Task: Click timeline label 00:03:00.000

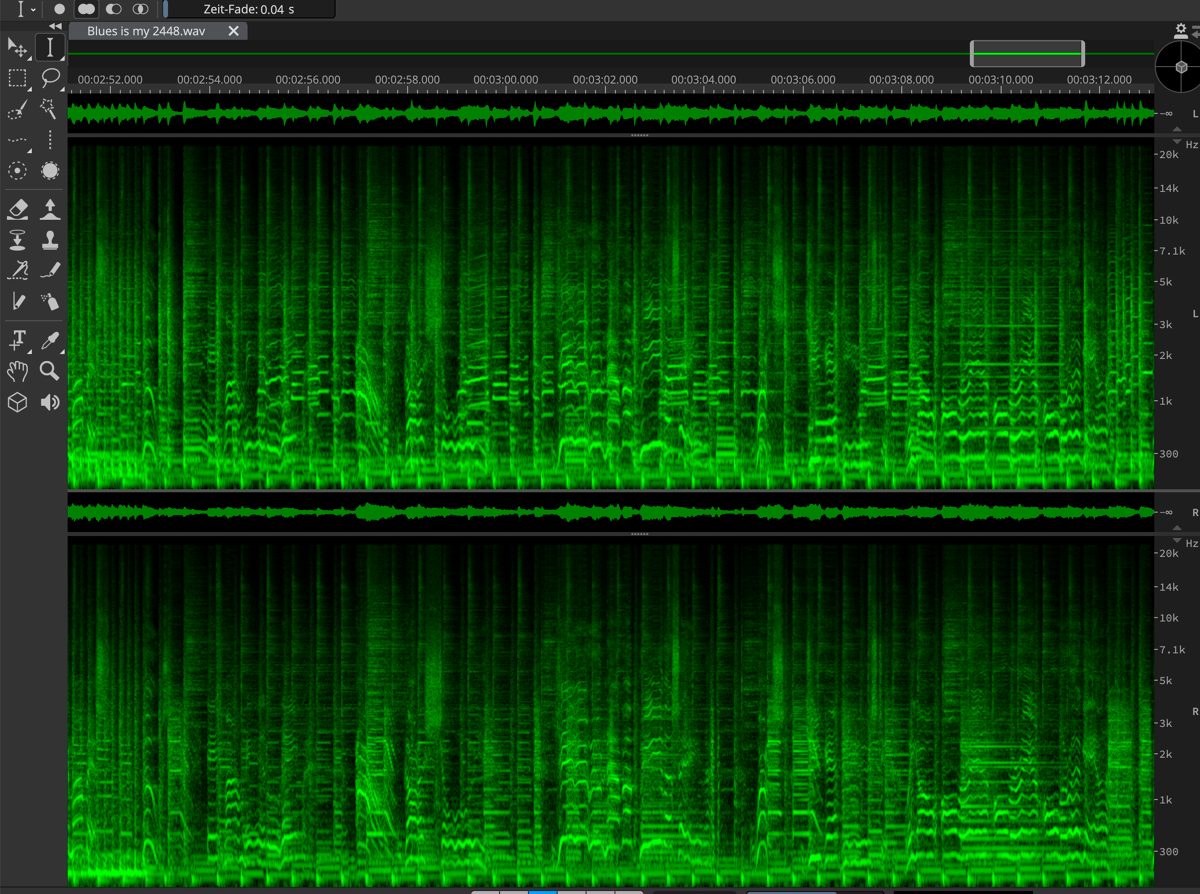Action: (506, 80)
